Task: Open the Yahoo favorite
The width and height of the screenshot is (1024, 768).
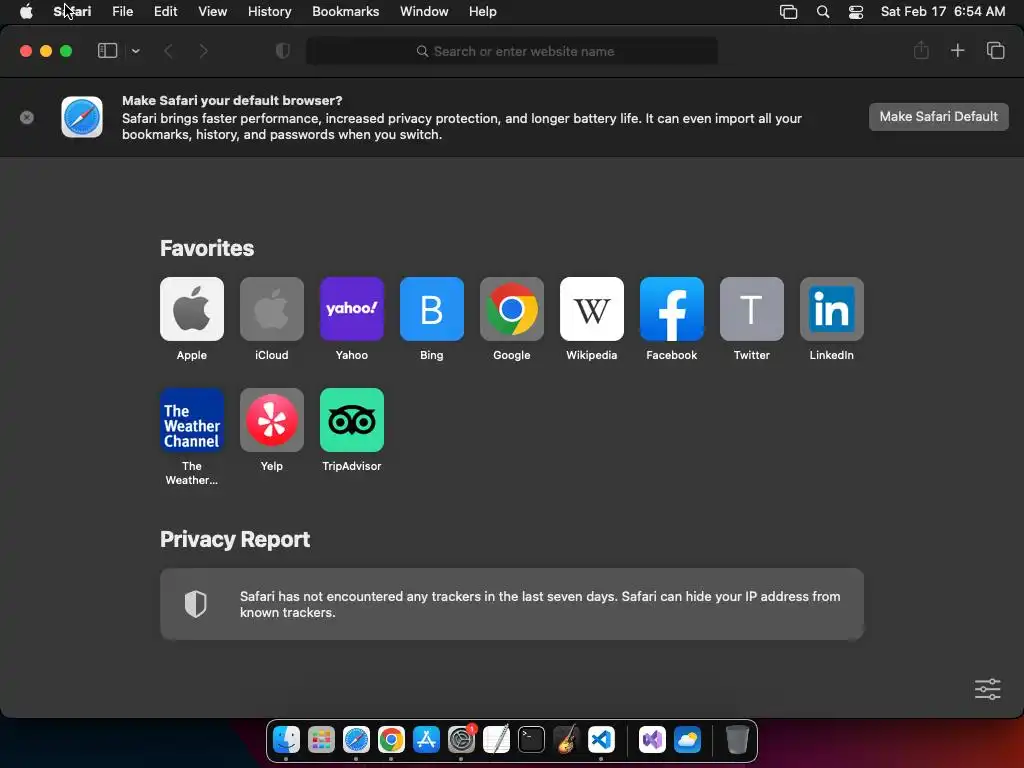Action: click(351, 309)
